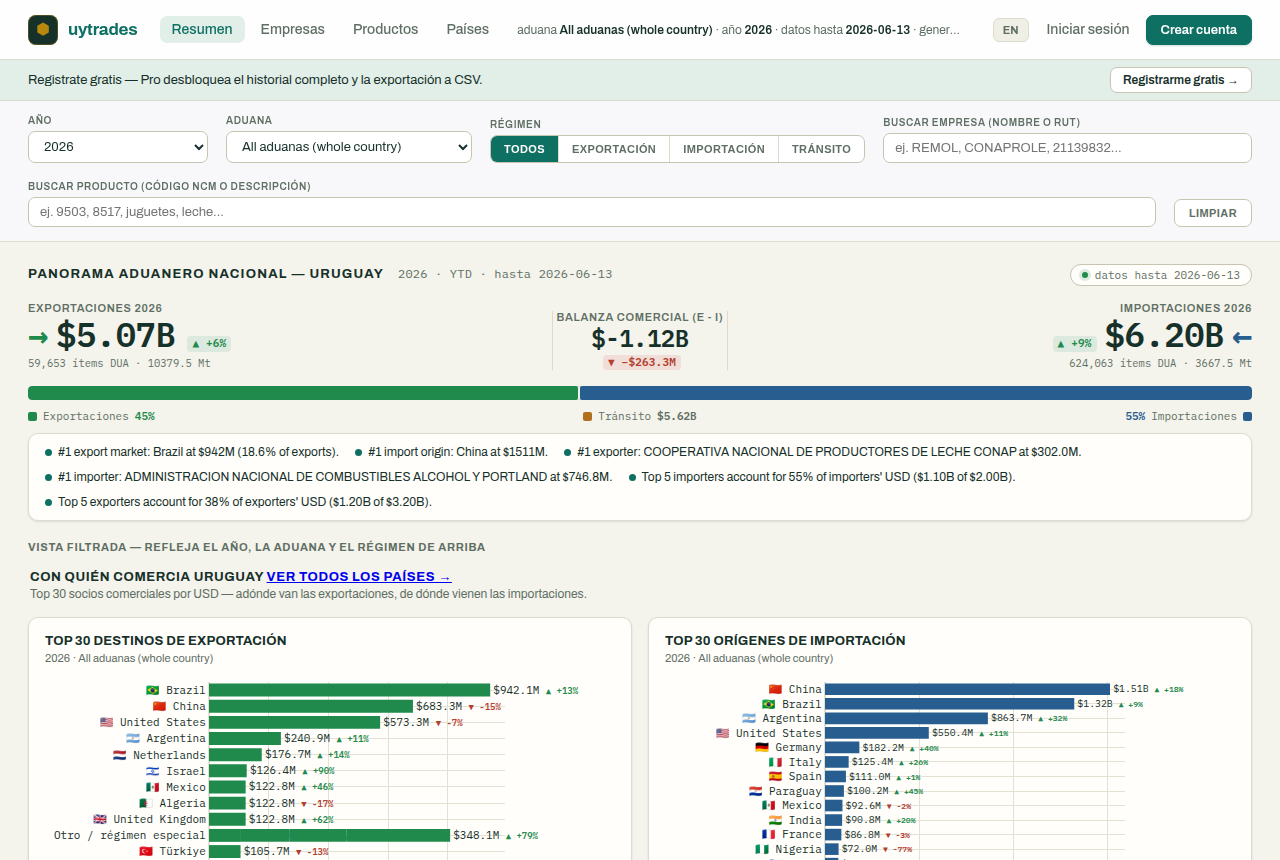Open the VER TODOS LOS PAÍSES link
Image resolution: width=1280 pixels, height=860 pixels.
pyautogui.click(x=359, y=577)
